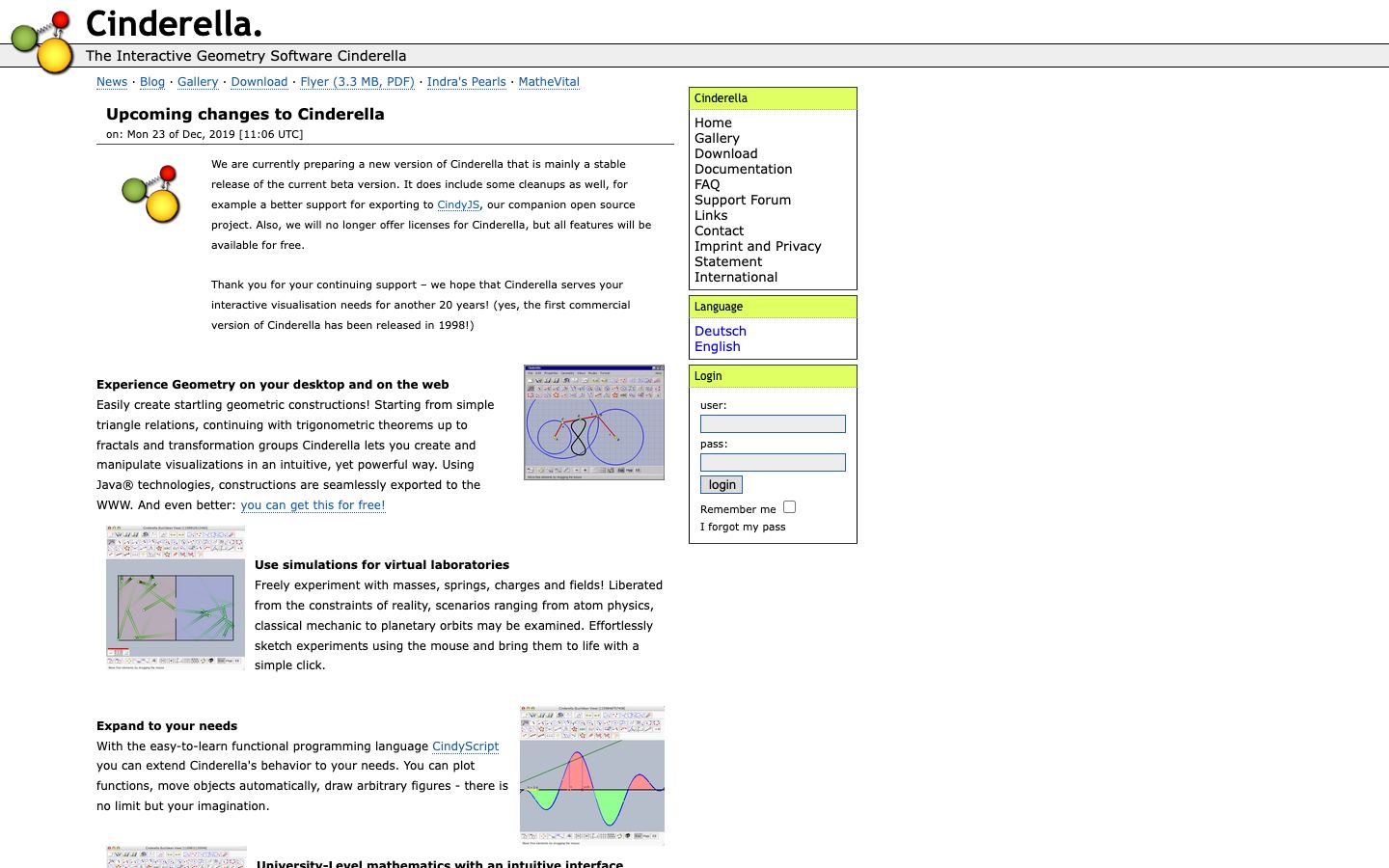The height and width of the screenshot is (868, 1389).
Task: Open the Gallery link in top navigation
Action: (x=198, y=82)
